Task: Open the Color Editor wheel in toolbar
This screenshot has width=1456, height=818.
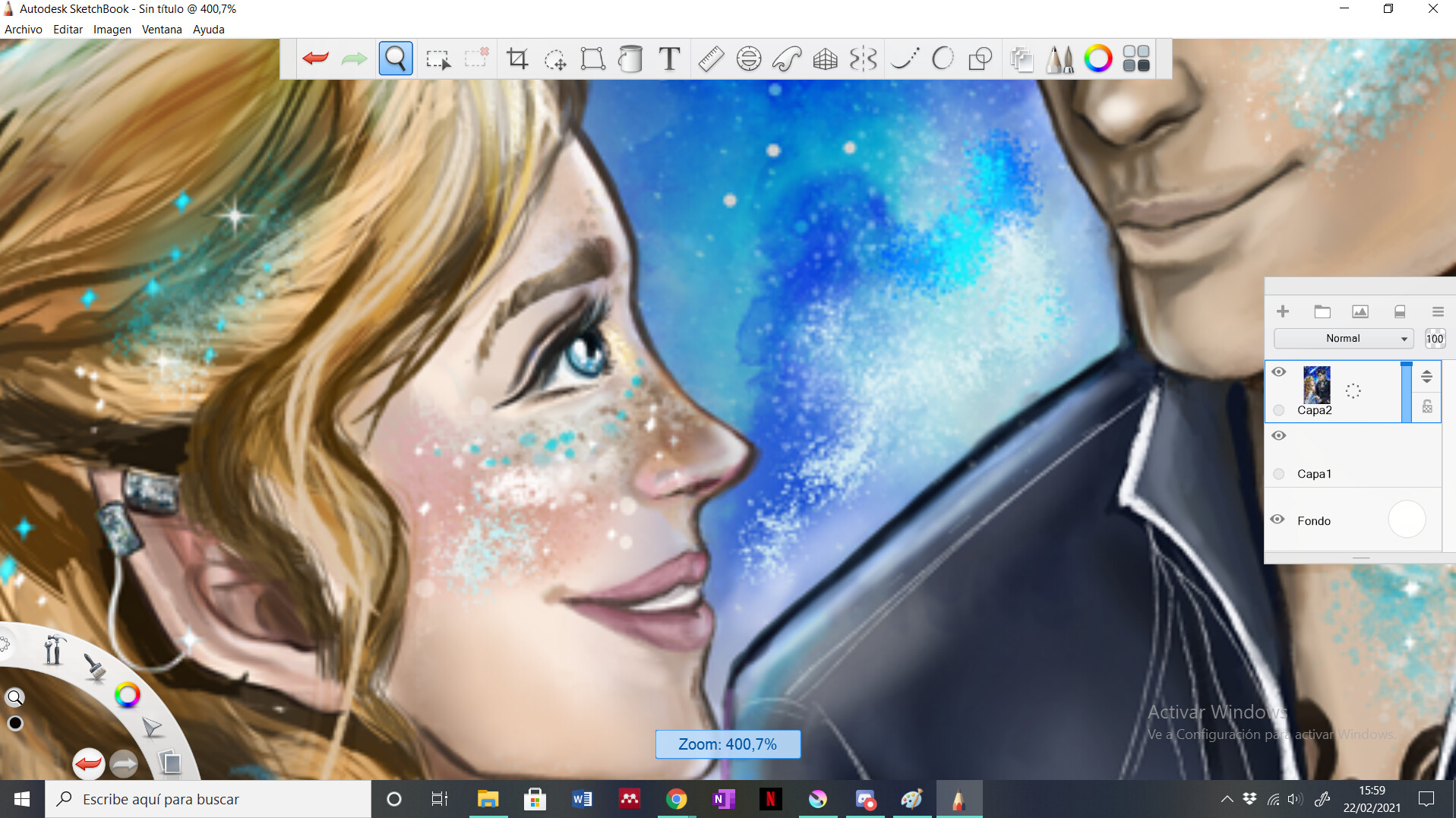Action: 1098,58
